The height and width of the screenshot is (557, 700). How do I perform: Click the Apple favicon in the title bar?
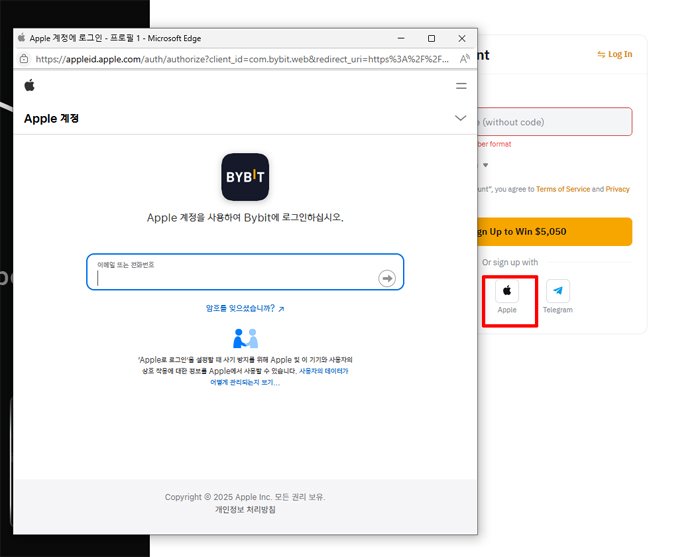21,38
